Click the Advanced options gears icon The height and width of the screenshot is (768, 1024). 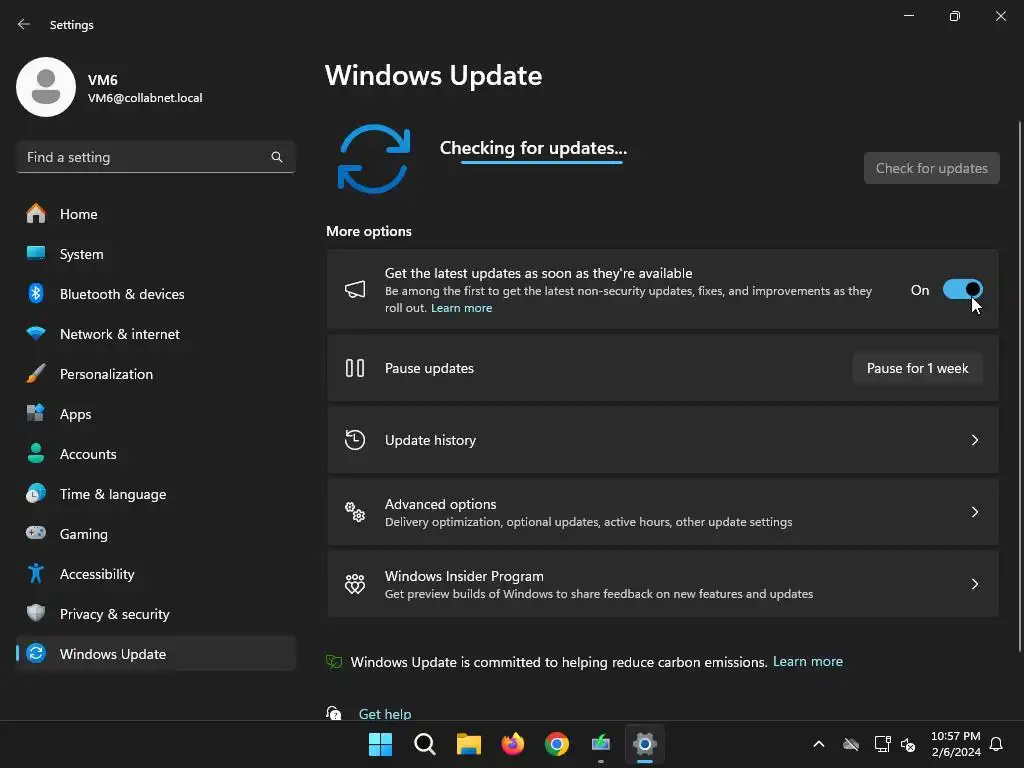(x=355, y=512)
